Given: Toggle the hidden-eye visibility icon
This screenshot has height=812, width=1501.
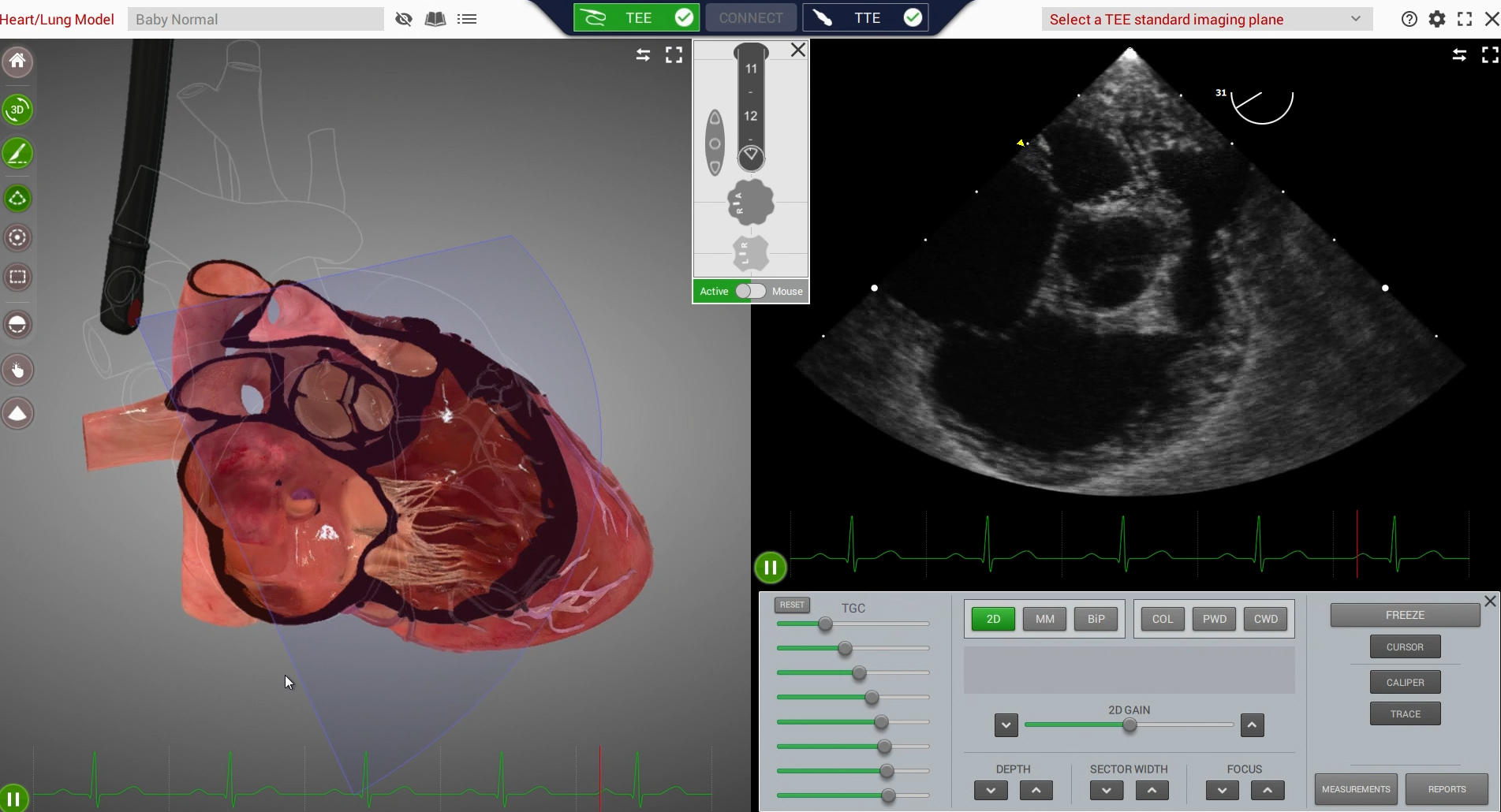Looking at the screenshot, I should (x=404, y=19).
